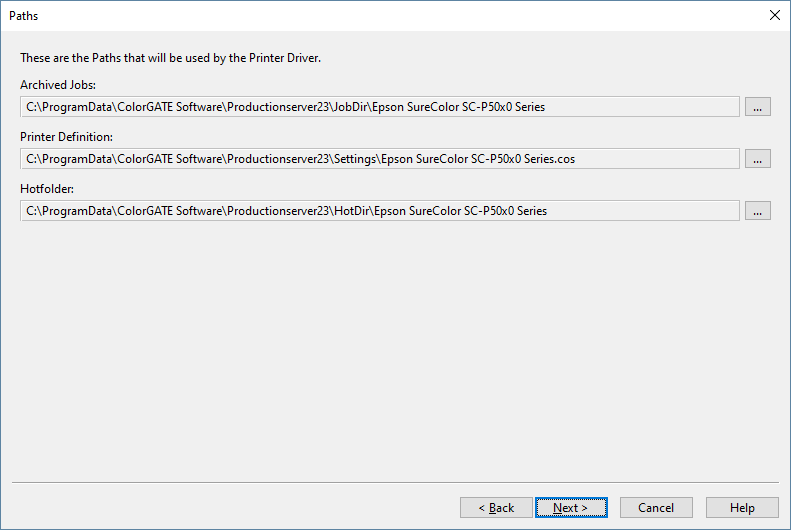Click the Printer Driver paths description text
791x530 pixels.
[170, 58]
